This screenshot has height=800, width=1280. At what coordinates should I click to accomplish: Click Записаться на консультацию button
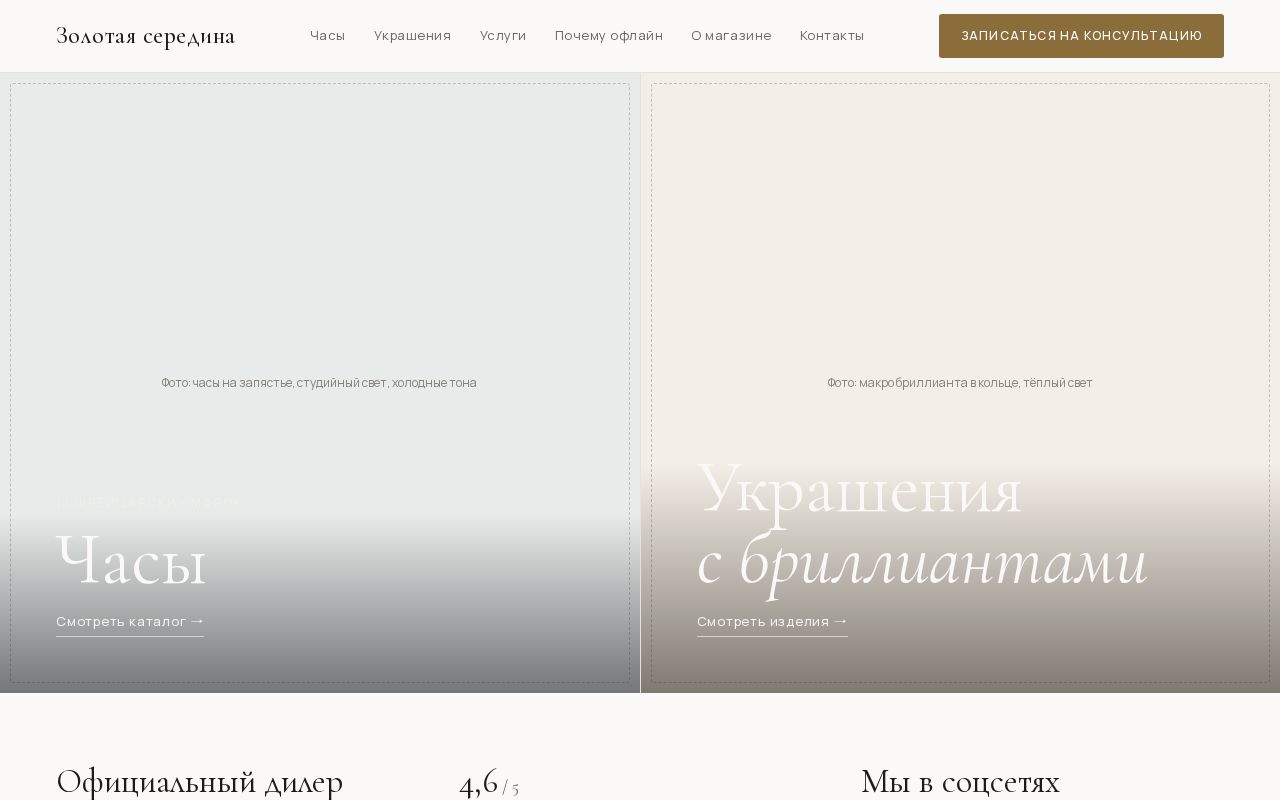[x=1081, y=36]
